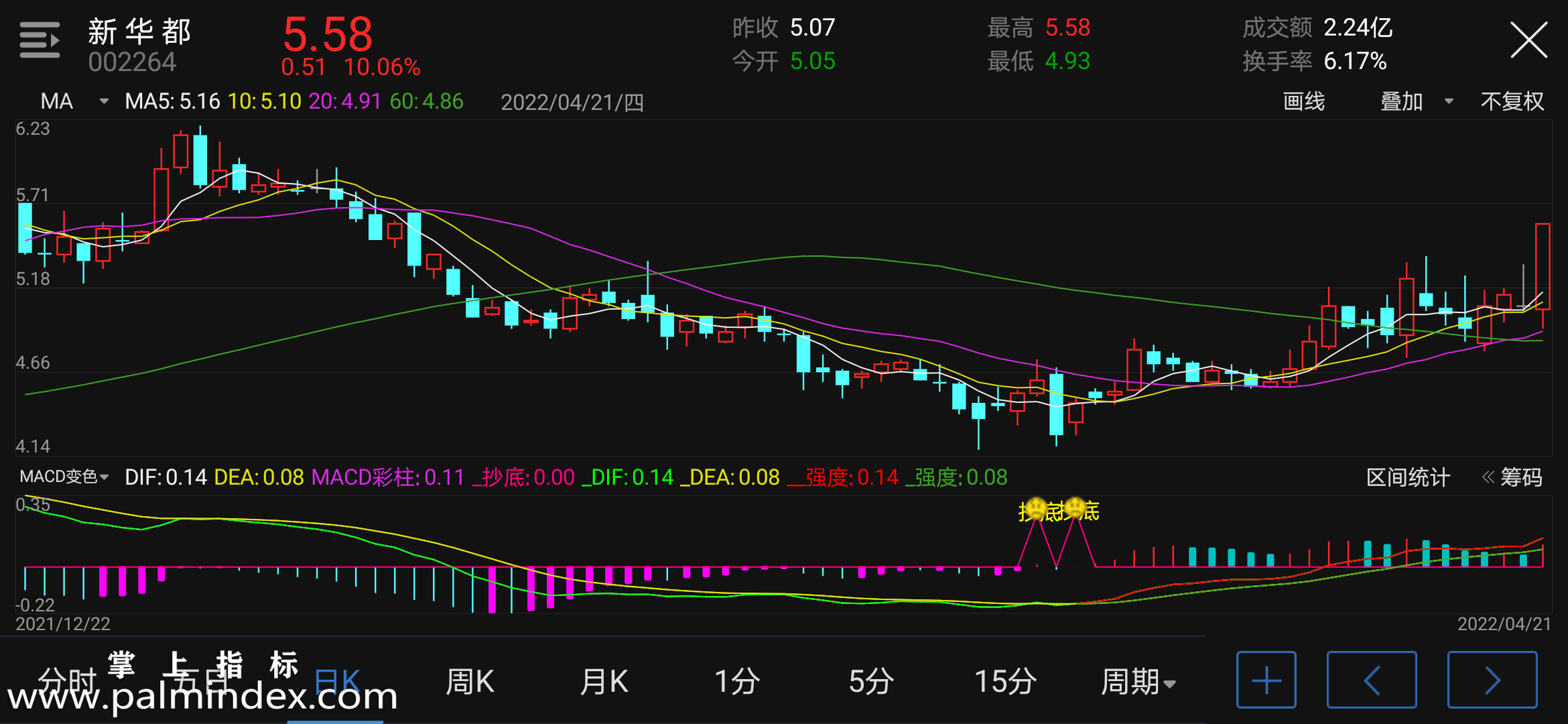This screenshot has height=724, width=1568.
Task: Tap the 10.06% change percentage
Action: [x=382, y=67]
